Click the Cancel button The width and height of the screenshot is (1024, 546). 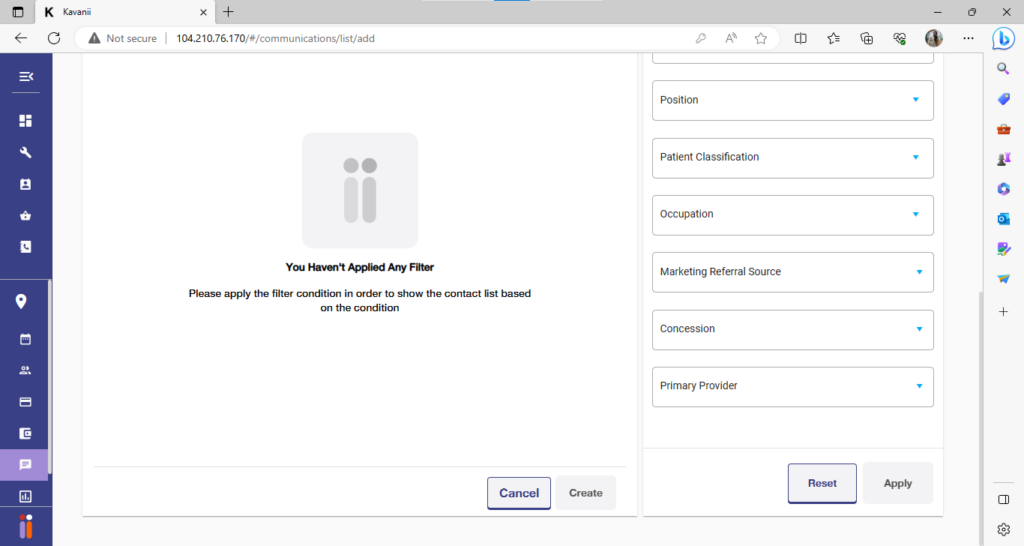pyautogui.click(x=519, y=493)
